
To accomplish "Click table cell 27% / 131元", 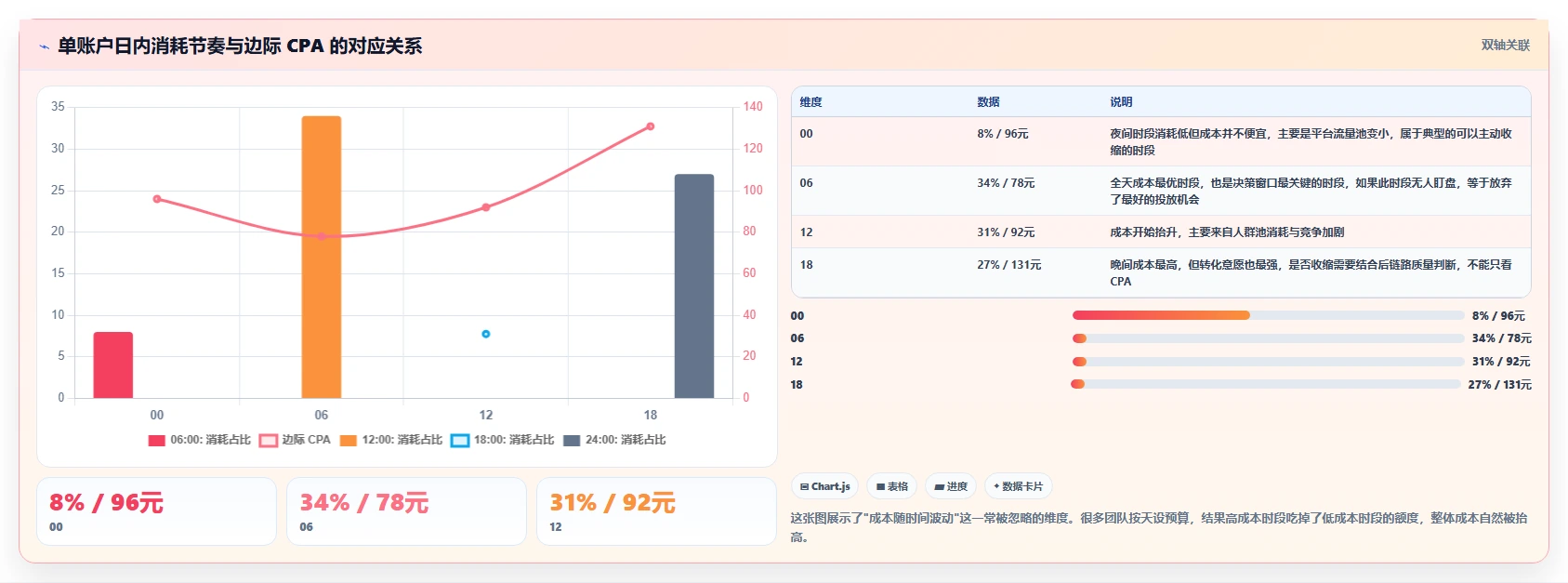I will (x=1009, y=265).
